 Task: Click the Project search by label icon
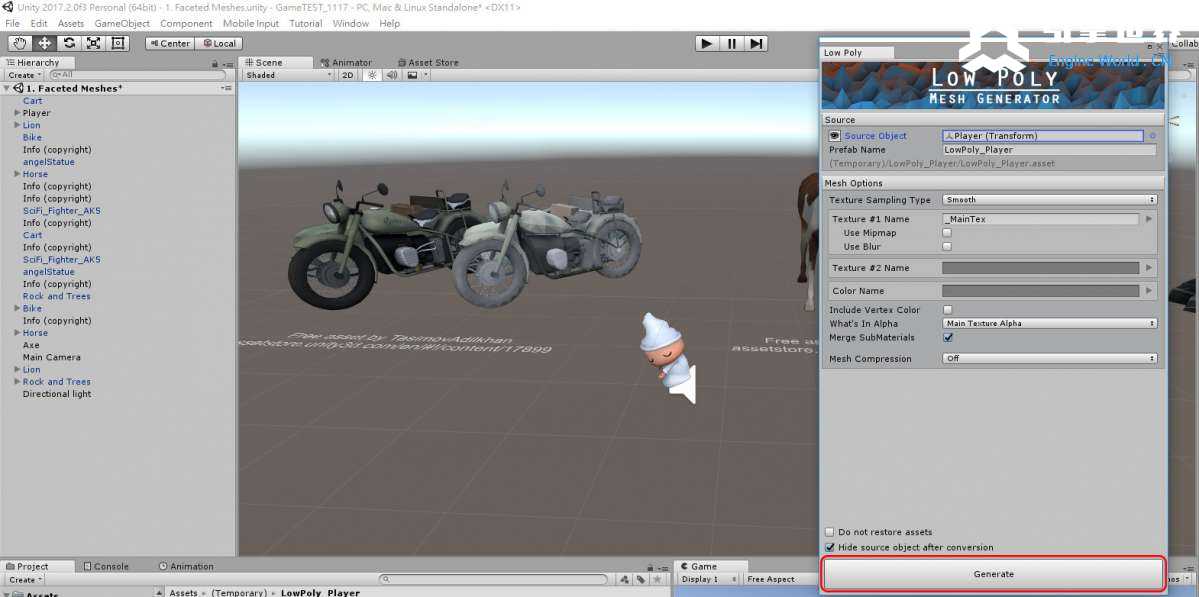pyautogui.click(x=640, y=580)
